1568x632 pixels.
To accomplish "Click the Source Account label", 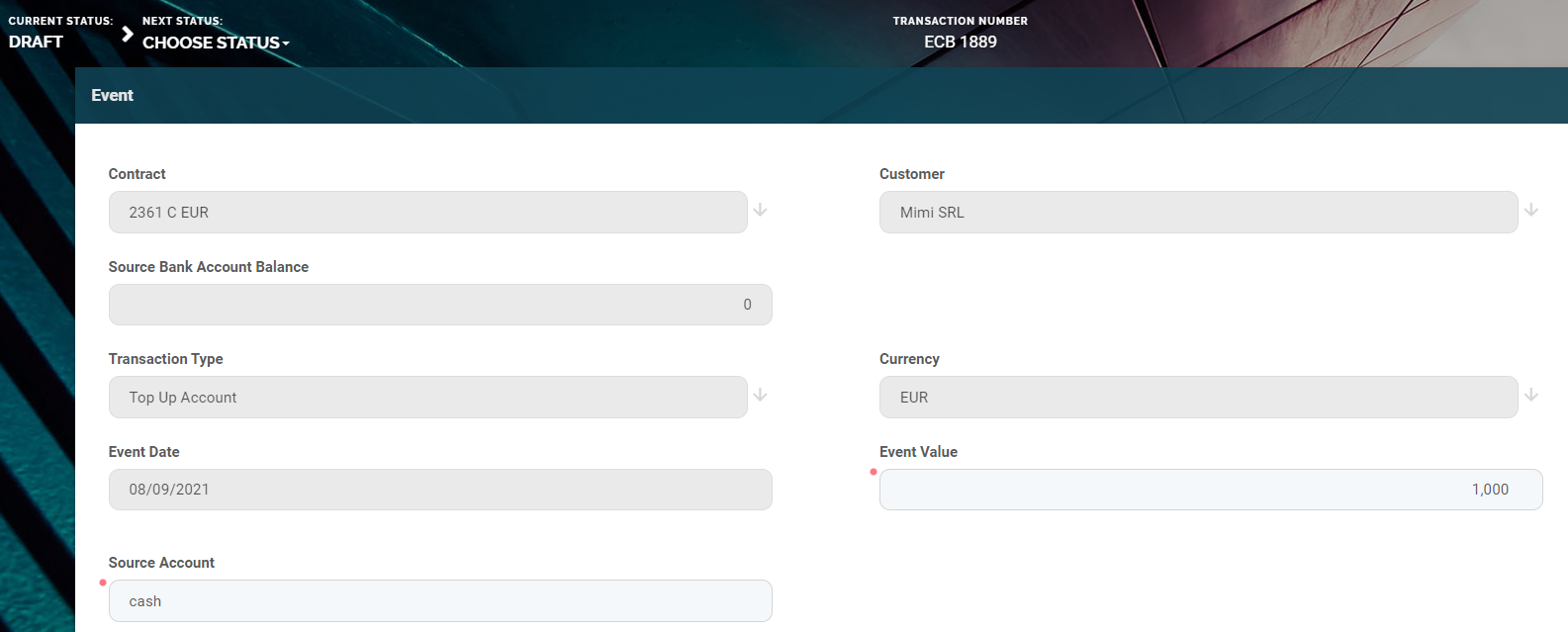I will (x=161, y=563).
